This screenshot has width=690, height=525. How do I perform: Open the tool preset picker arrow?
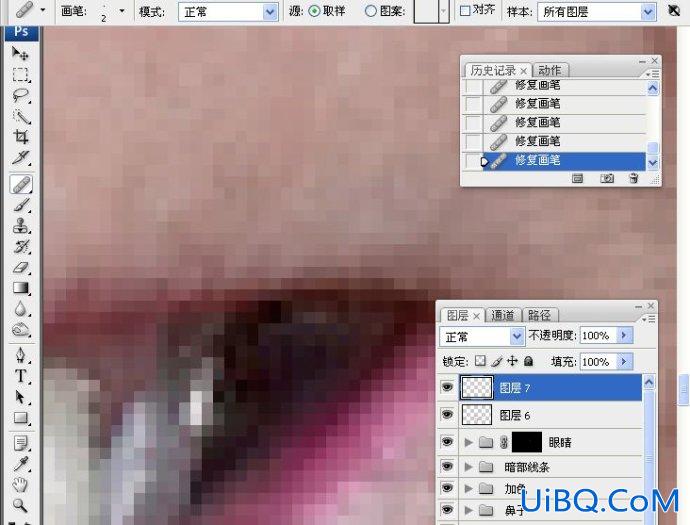[x=43, y=10]
